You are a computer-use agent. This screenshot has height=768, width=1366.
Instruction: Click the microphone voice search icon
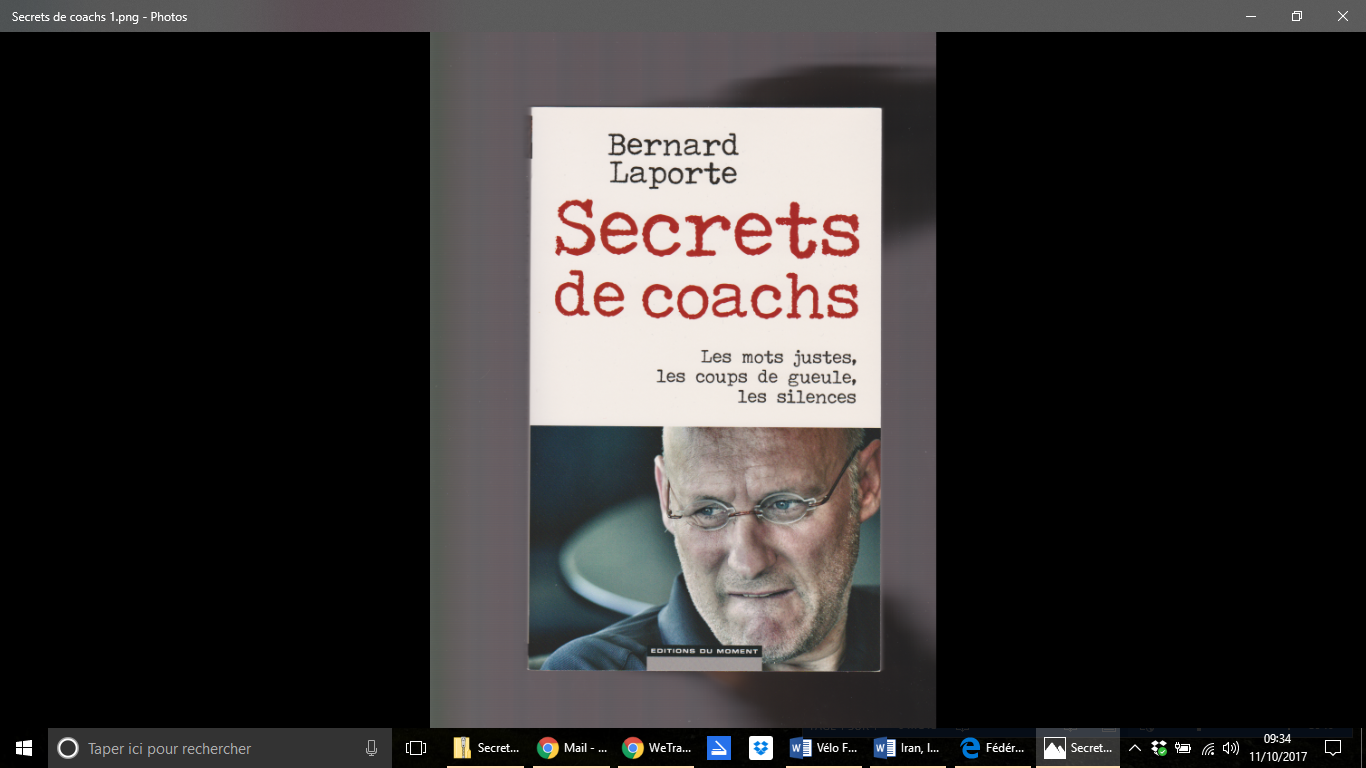(371, 748)
